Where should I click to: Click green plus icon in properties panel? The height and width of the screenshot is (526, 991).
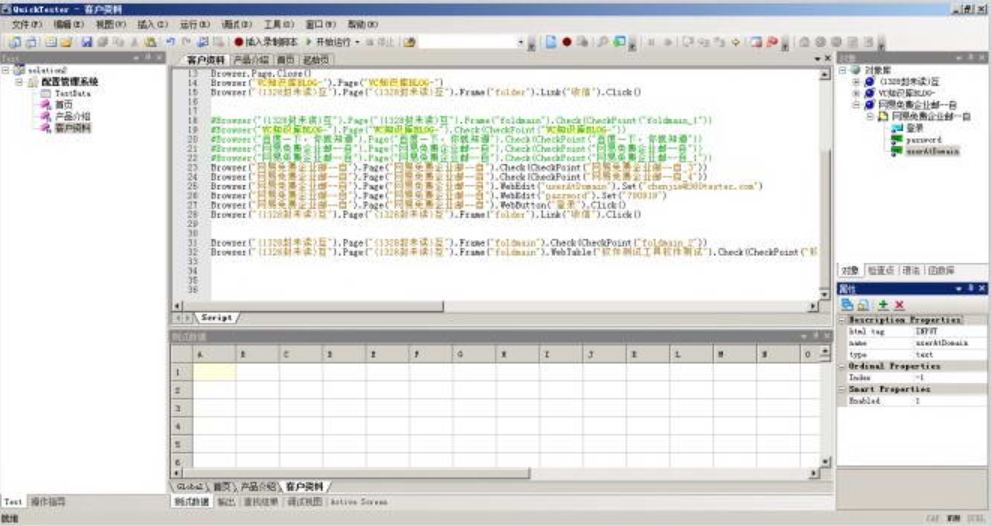tap(883, 304)
